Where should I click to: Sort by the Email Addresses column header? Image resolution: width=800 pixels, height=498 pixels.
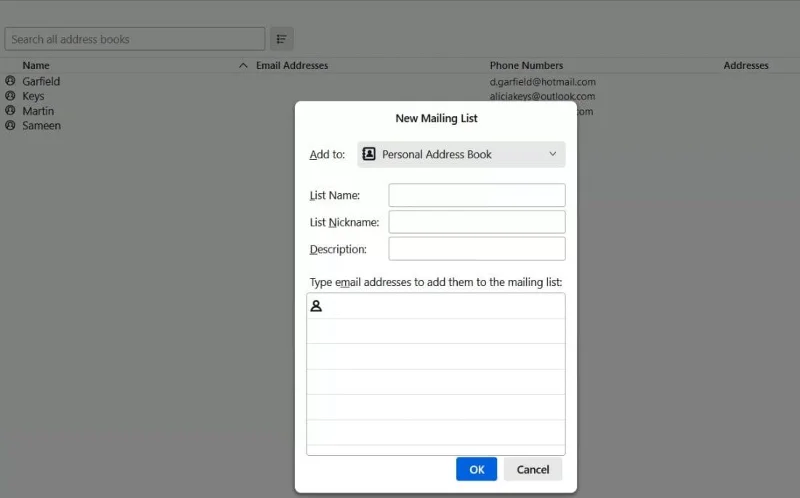[292, 65]
